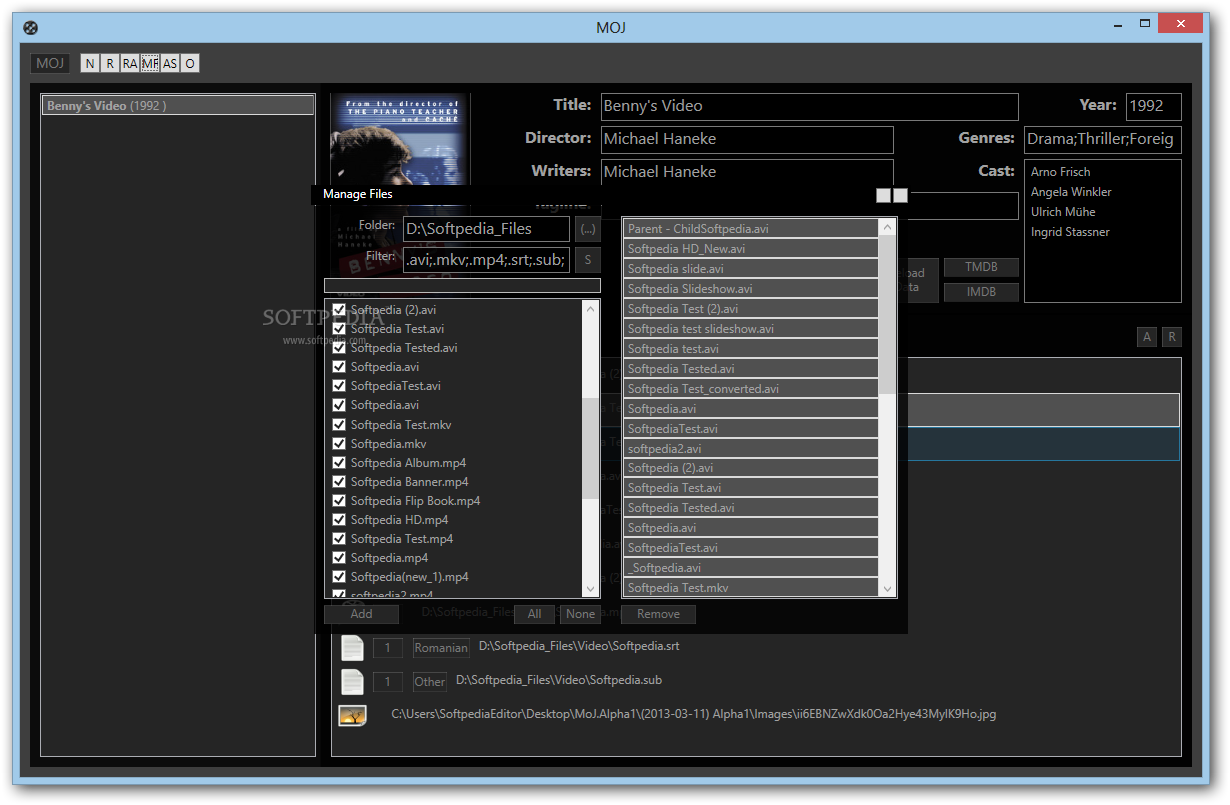The width and height of the screenshot is (1230, 805).
Task: Uncheck the Softpedia(new_1).mp4 checkbox
Action: coord(339,576)
